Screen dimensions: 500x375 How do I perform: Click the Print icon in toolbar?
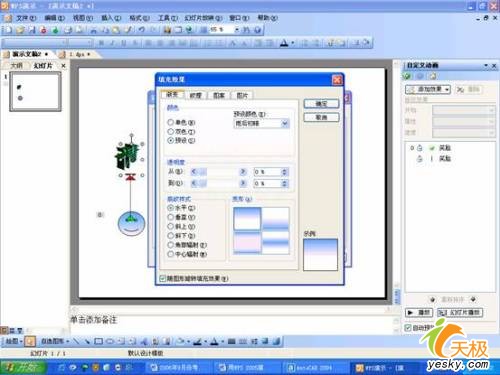coord(68,30)
